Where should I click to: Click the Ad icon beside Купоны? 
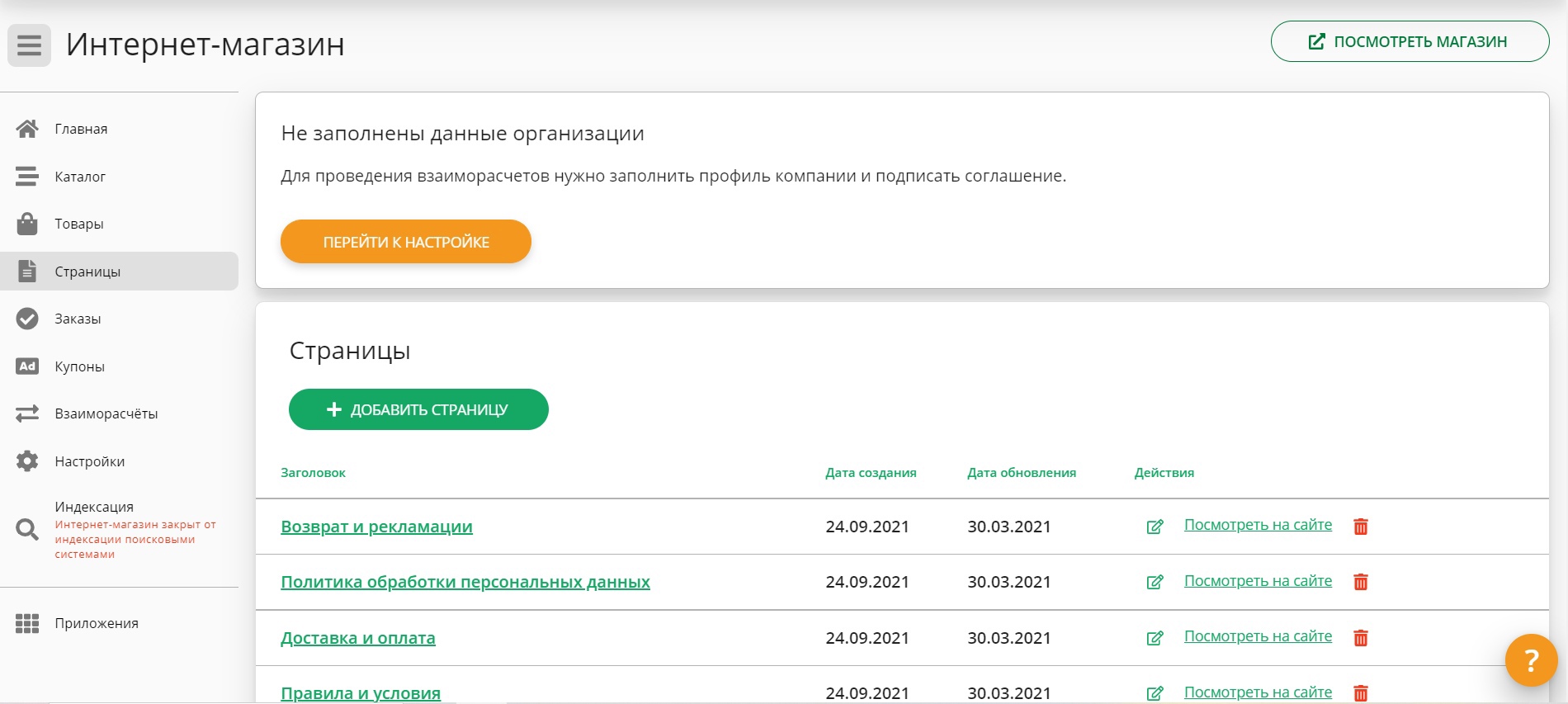click(27, 366)
